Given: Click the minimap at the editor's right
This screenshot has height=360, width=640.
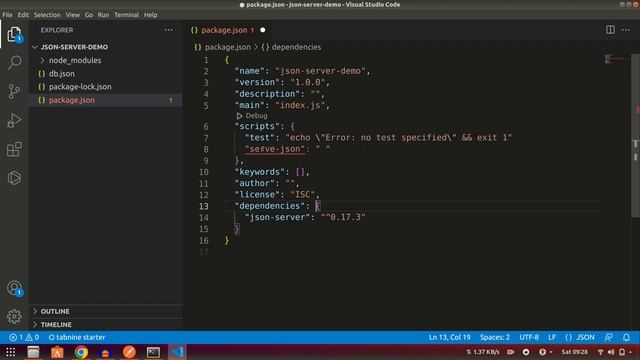Looking at the screenshot, I should (616, 60).
